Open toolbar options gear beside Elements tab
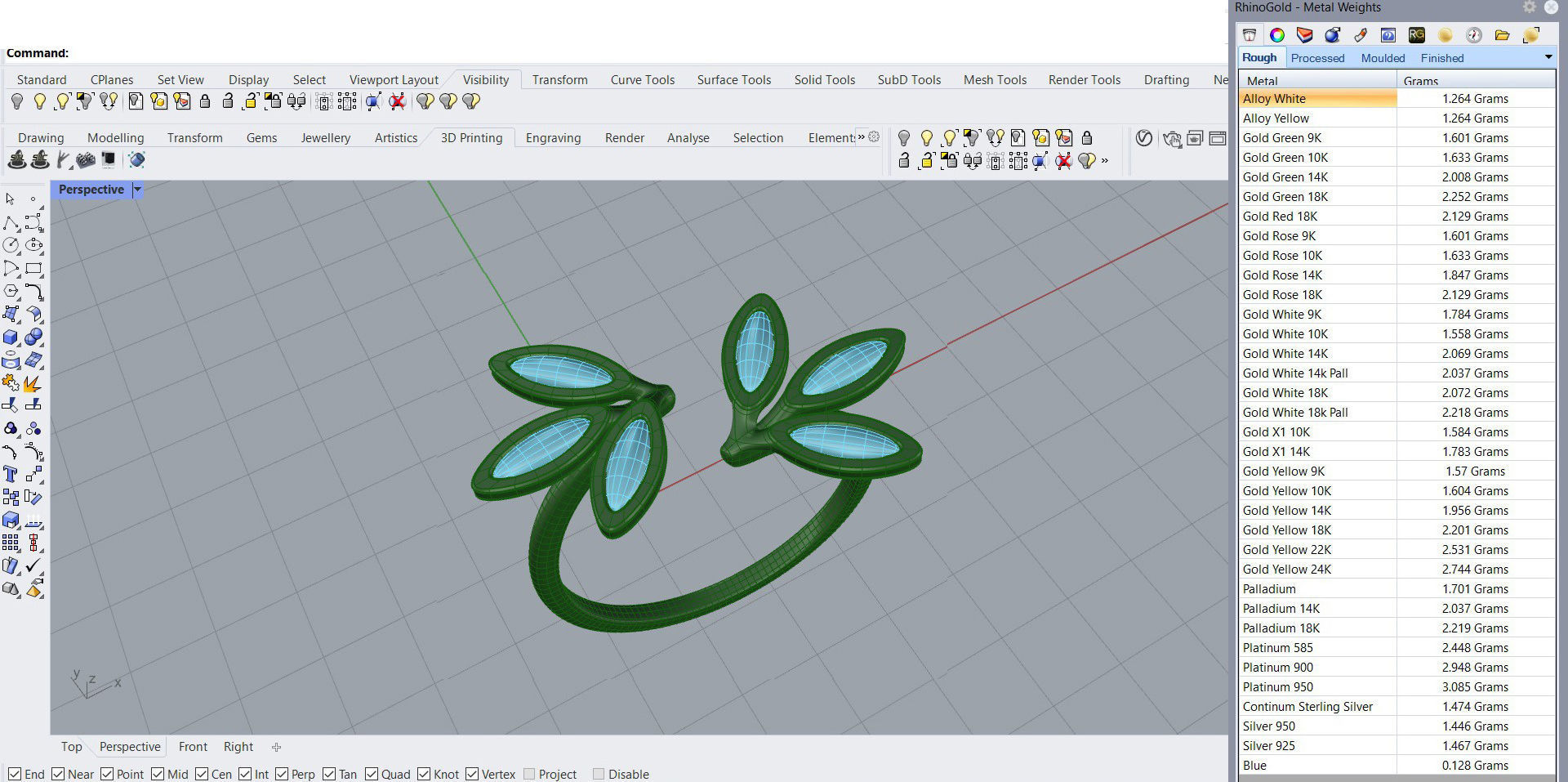1568x782 pixels. click(874, 136)
